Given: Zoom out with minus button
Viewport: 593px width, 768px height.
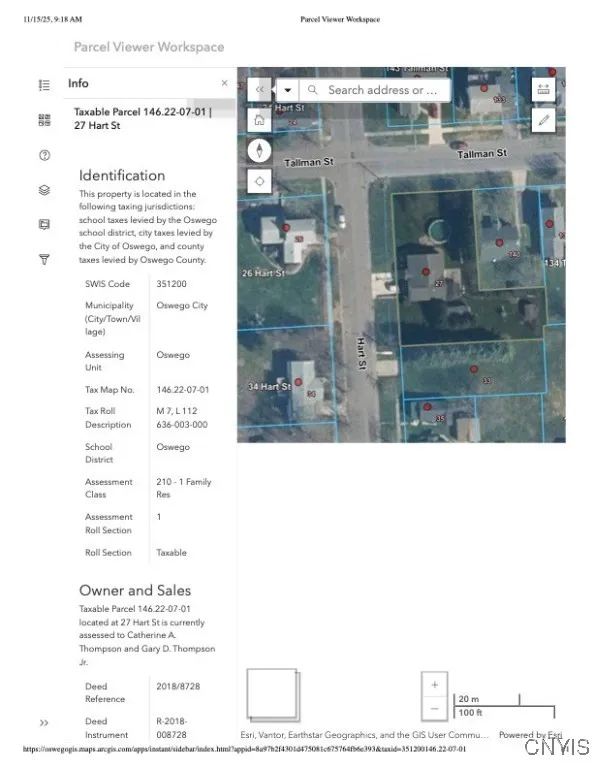Looking at the screenshot, I should [434, 708].
